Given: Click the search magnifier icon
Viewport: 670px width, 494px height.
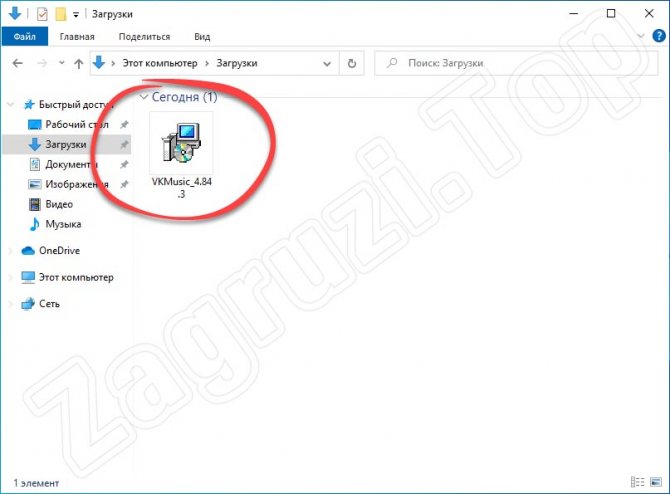Looking at the screenshot, I should click(391, 63).
